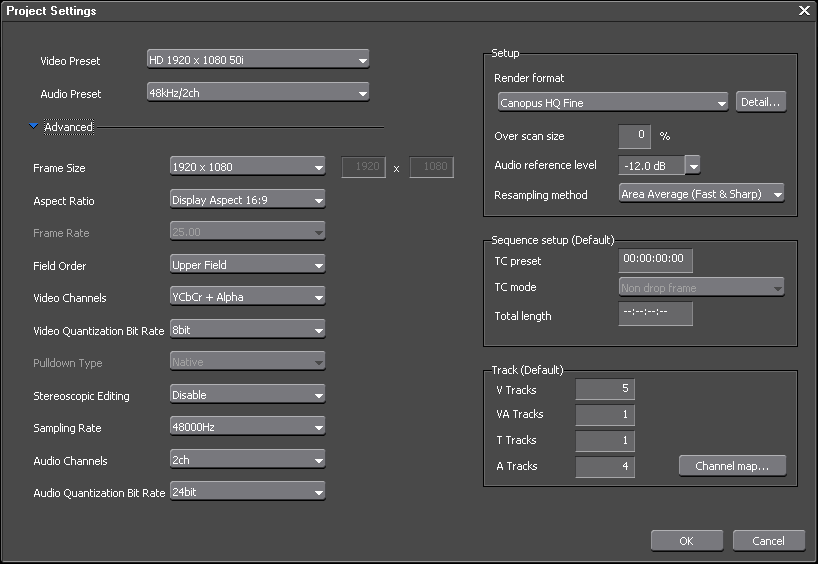Select the Video Channels dropdown
This screenshot has width=818, height=564.
[x=247, y=297]
